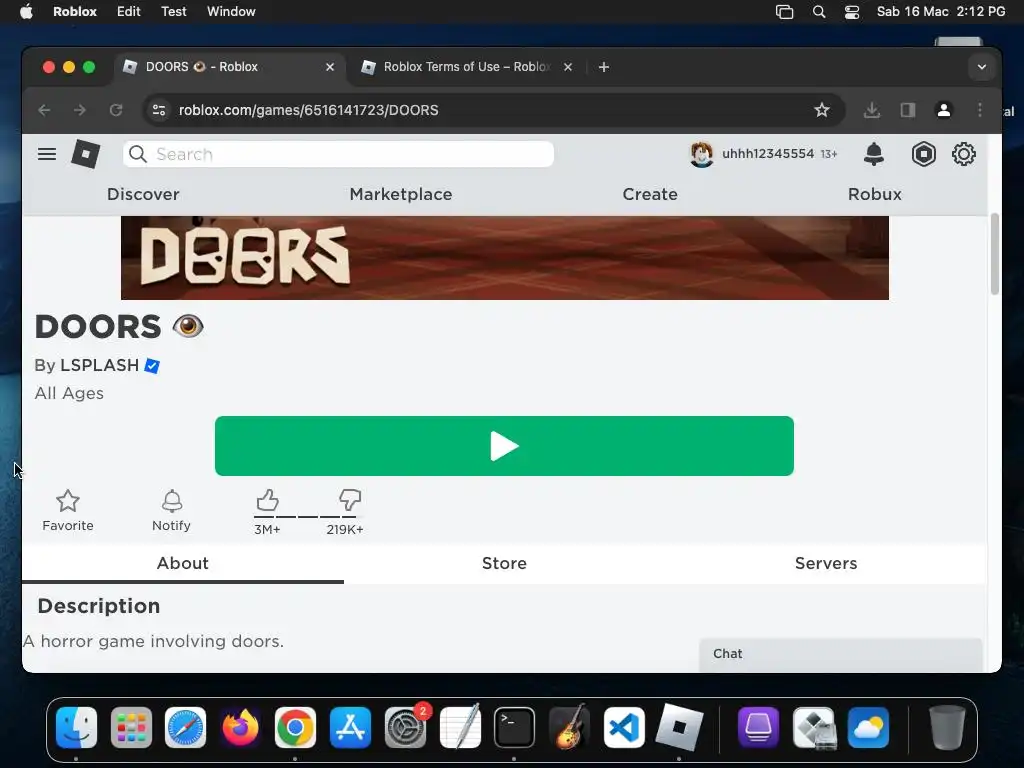Expand the Chat panel
This screenshot has width=1024, height=768.
(x=840, y=654)
